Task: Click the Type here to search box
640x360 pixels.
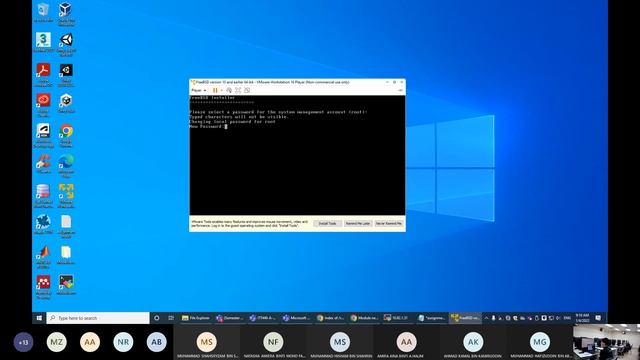Action: pyautogui.click(x=98, y=318)
